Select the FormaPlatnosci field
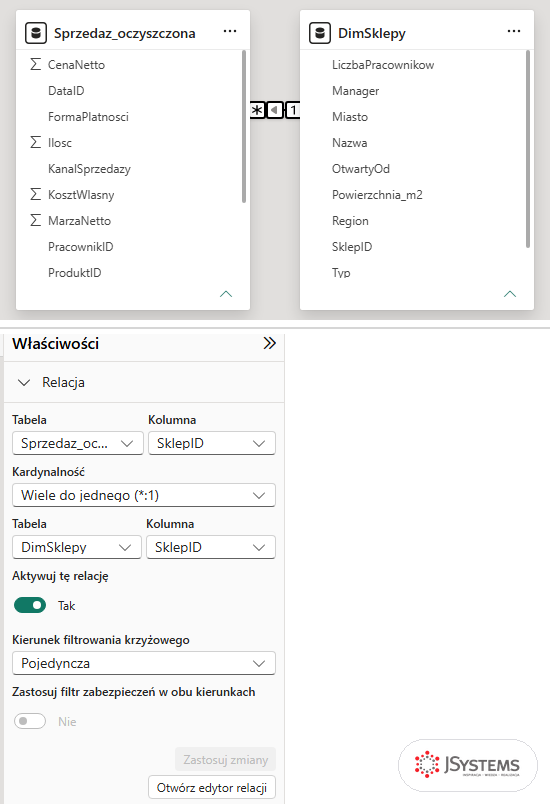Viewport: 550px width, 804px height. 88,117
